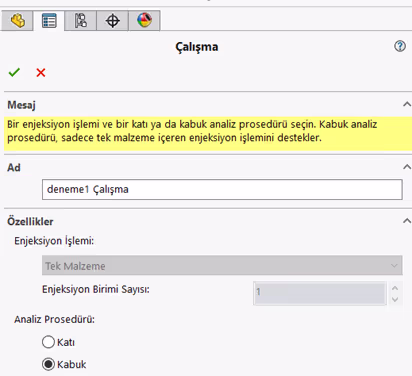
Task: Open the Tek Malzeme injection process dropdown
Action: 222,265
